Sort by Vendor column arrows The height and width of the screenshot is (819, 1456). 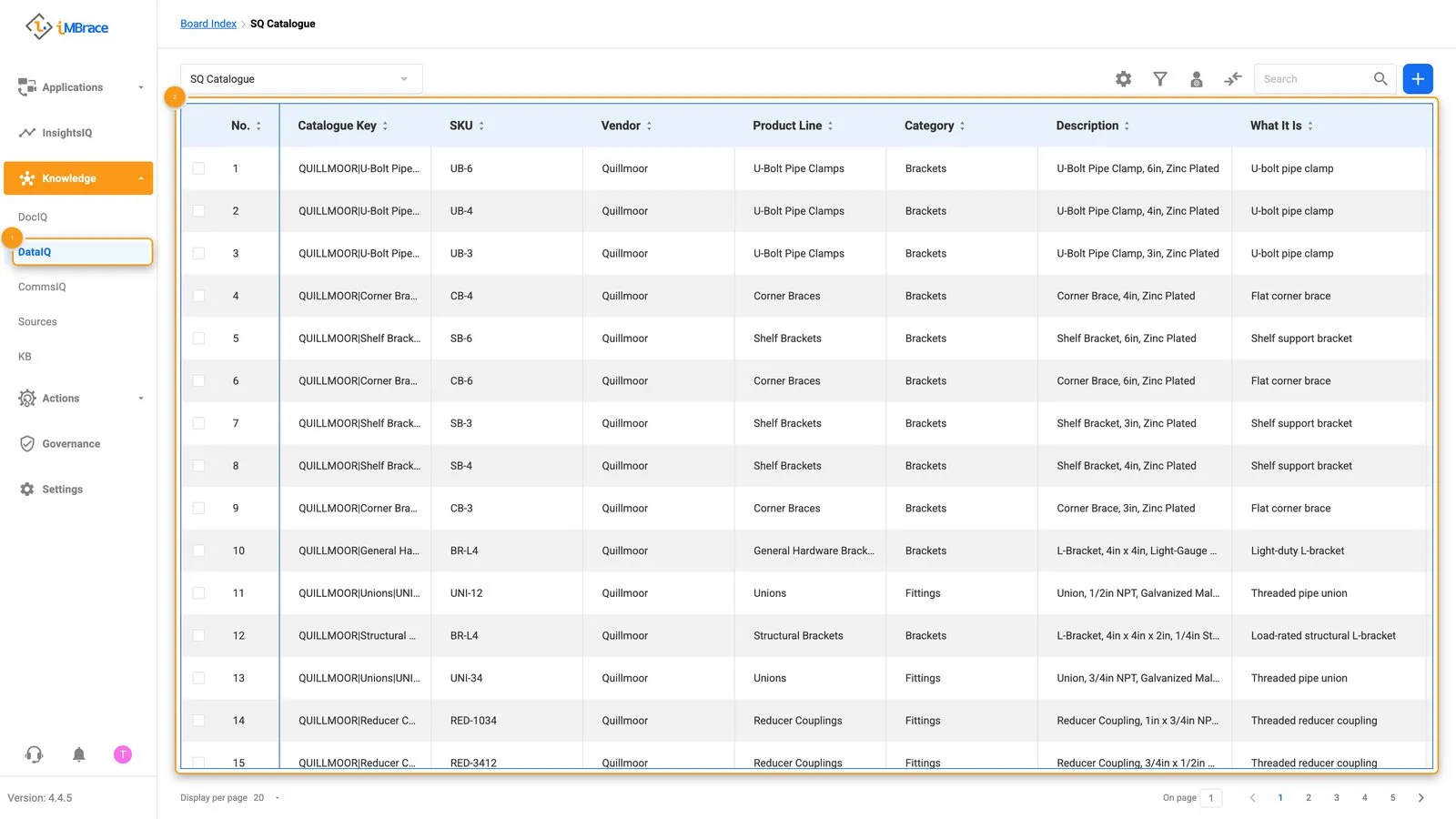coord(649,126)
